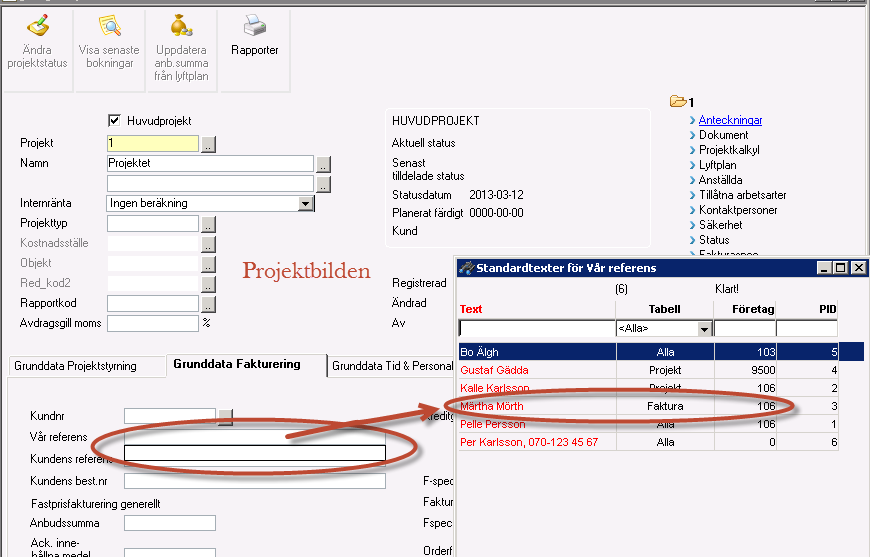Open the Projekttyp lookup button

coord(208,224)
